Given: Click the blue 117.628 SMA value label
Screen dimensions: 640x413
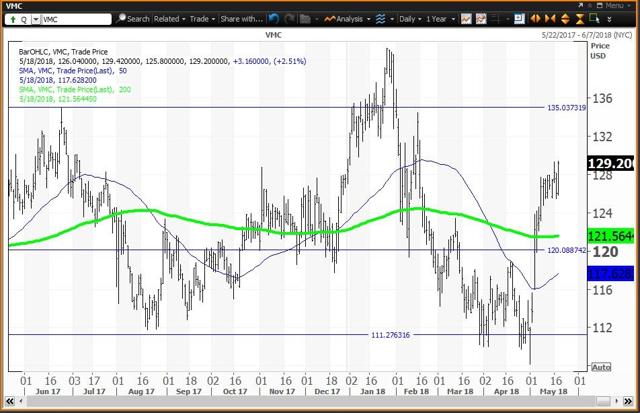Looking at the screenshot, I should point(610,273).
